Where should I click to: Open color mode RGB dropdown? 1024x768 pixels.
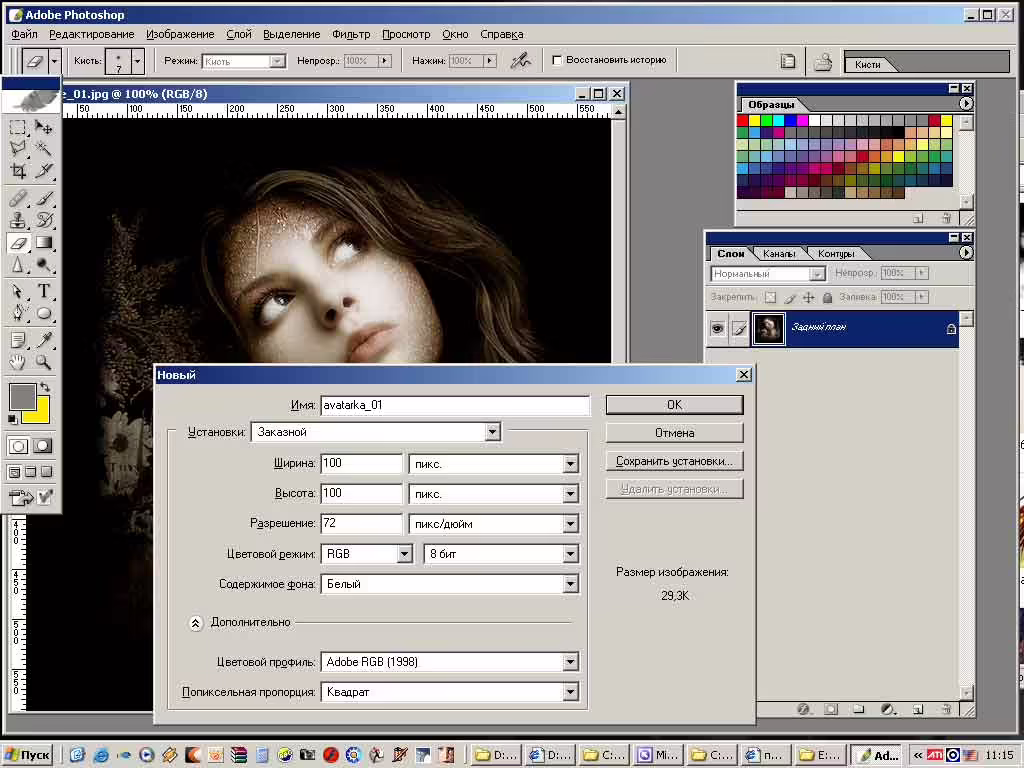pyautogui.click(x=404, y=554)
